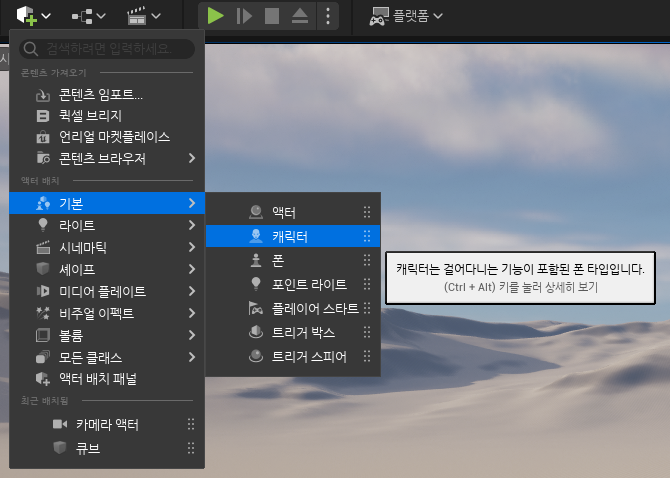Click the skip frame advance button
Image resolution: width=670 pixels, height=478 pixels.
point(244,16)
